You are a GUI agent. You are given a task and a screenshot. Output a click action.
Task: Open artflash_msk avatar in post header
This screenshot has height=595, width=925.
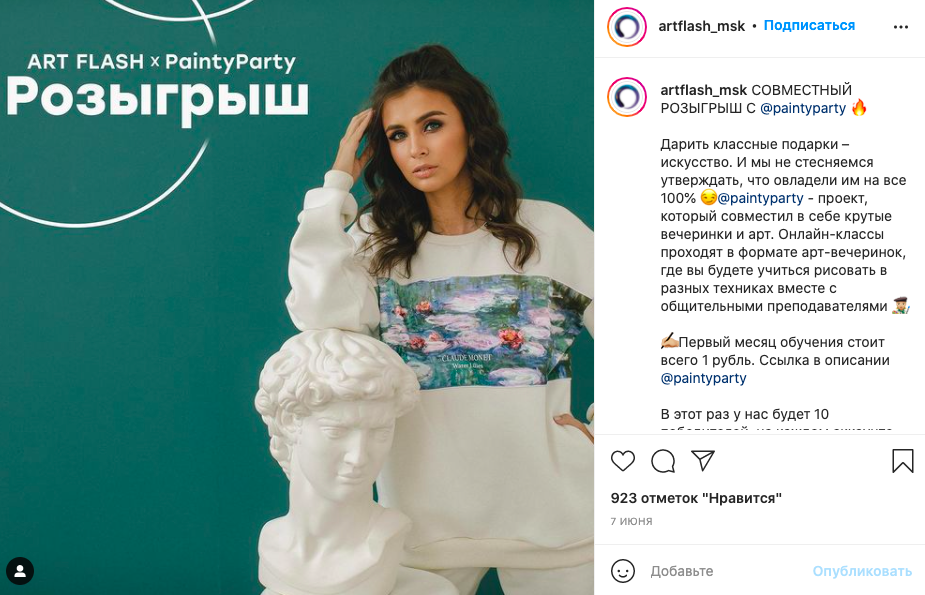click(x=627, y=27)
